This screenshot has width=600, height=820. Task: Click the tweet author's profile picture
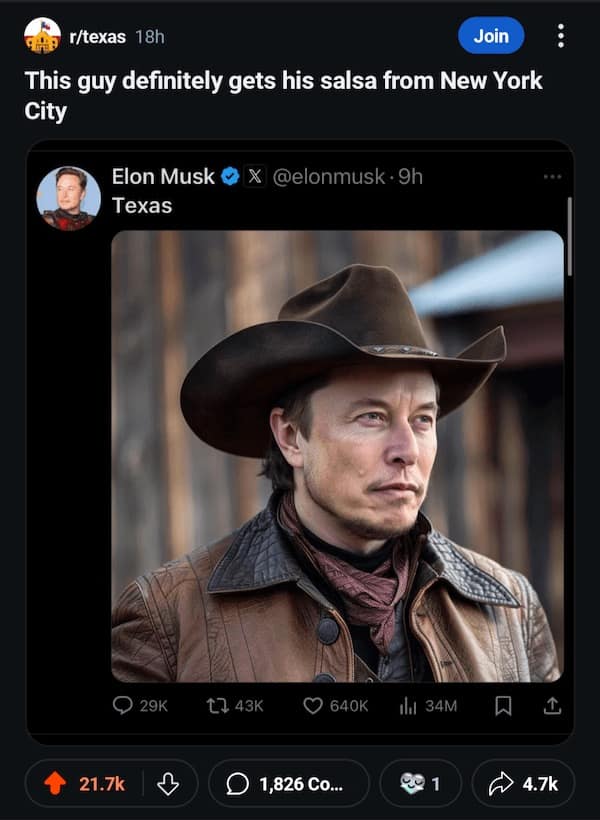coord(69,198)
